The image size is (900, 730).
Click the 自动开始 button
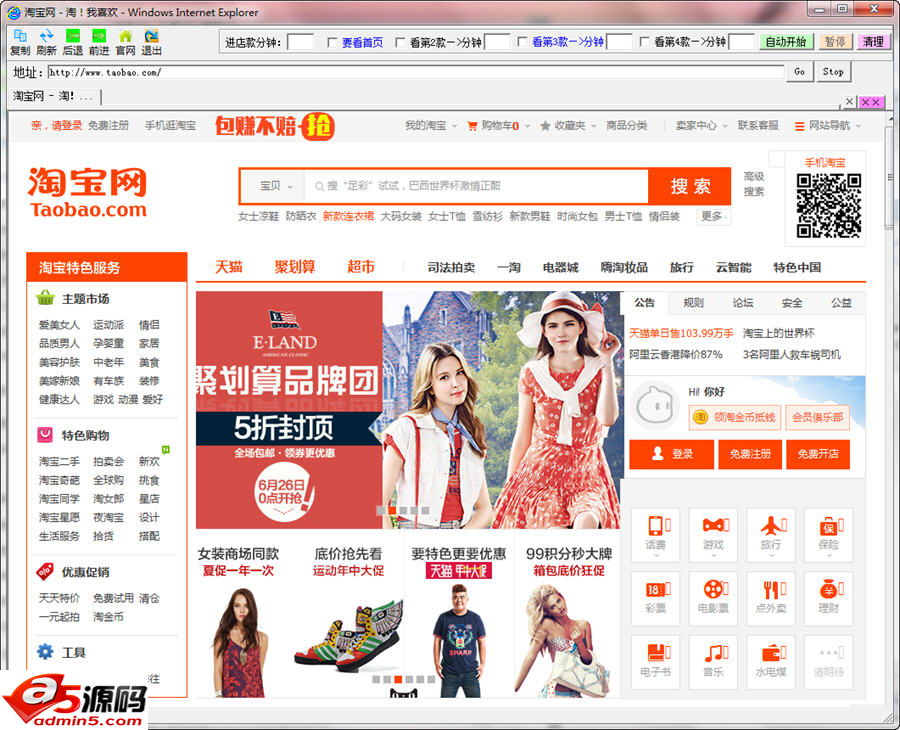click(x=785, y=42)
